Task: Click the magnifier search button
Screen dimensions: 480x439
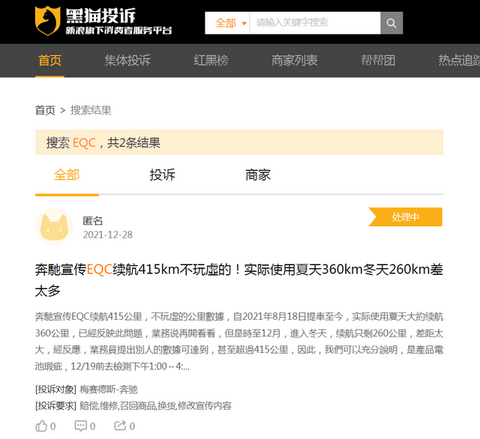Action: [x=392, y=23]
